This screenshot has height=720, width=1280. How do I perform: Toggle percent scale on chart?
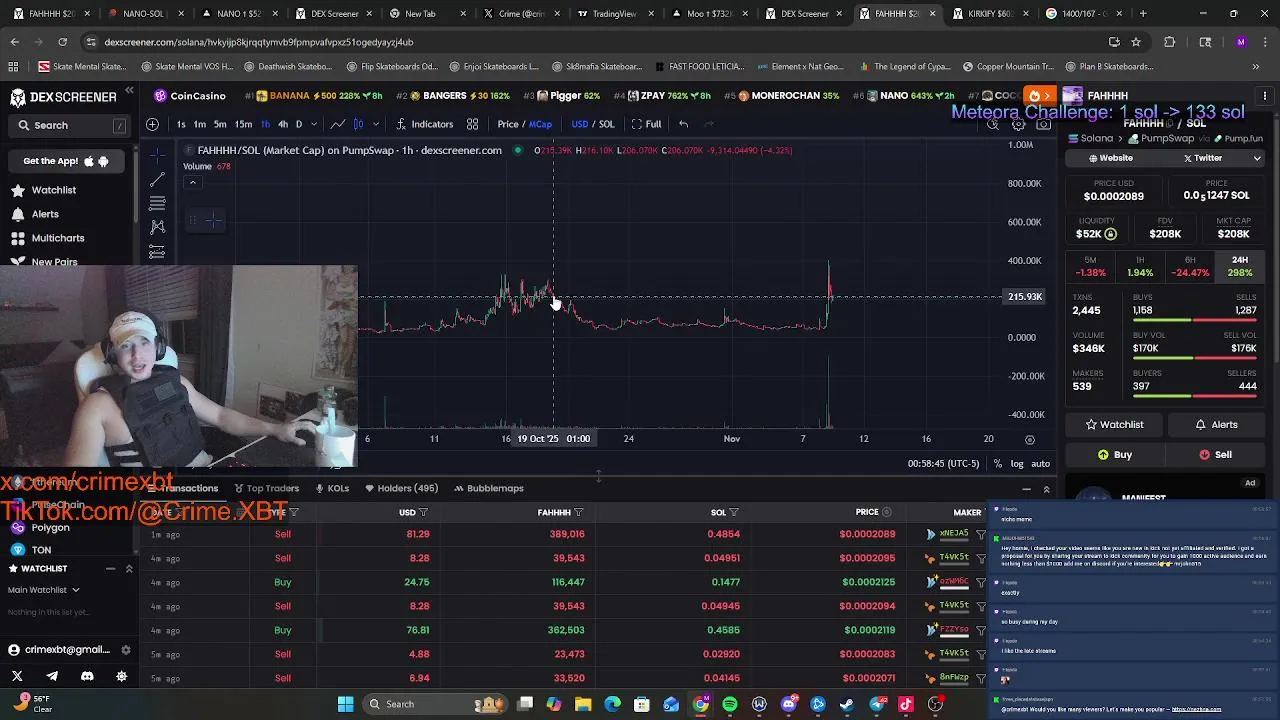coord(997,464)
